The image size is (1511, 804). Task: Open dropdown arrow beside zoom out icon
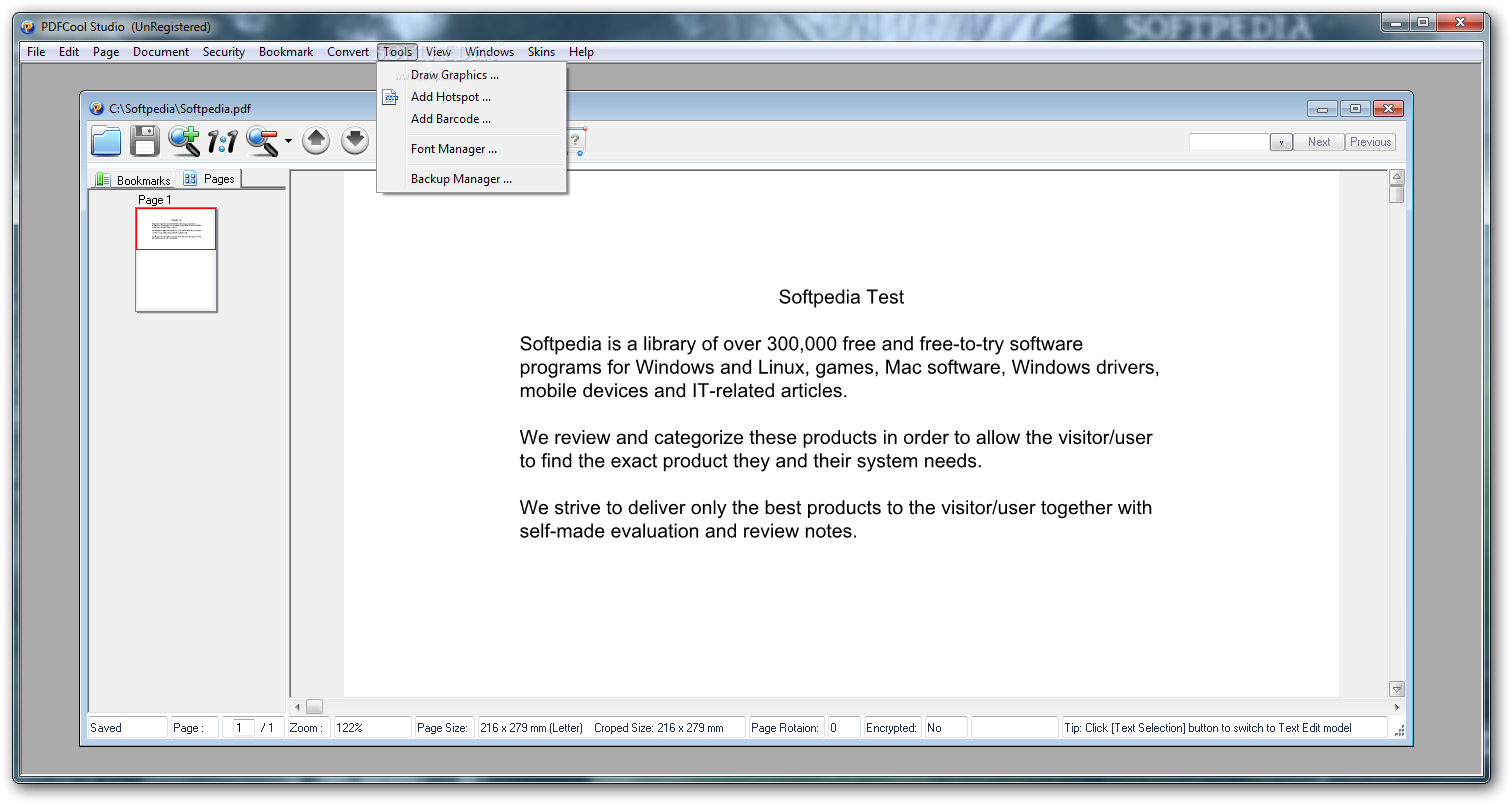tap(288, 141)
